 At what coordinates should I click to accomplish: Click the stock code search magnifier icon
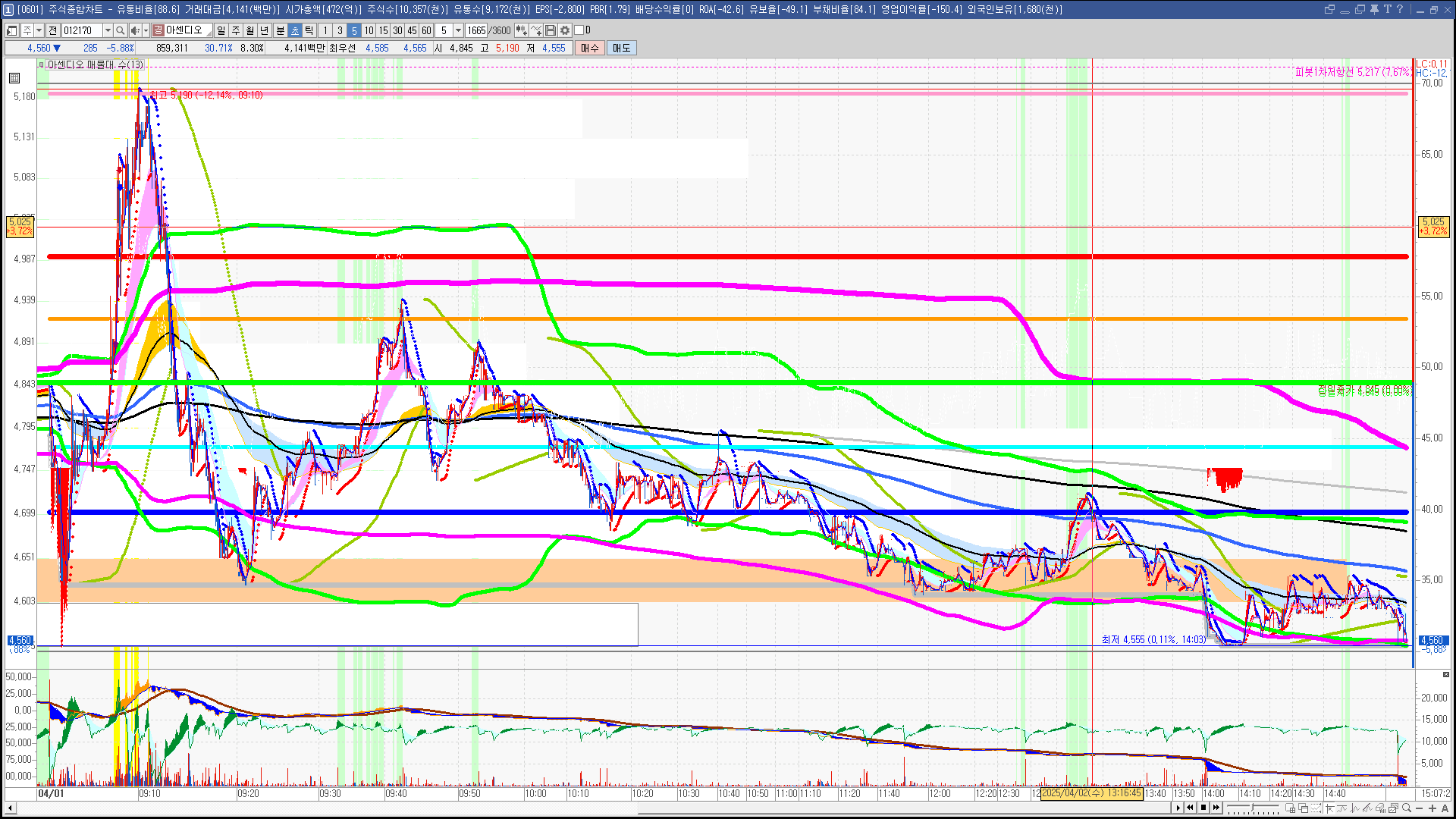120,30
